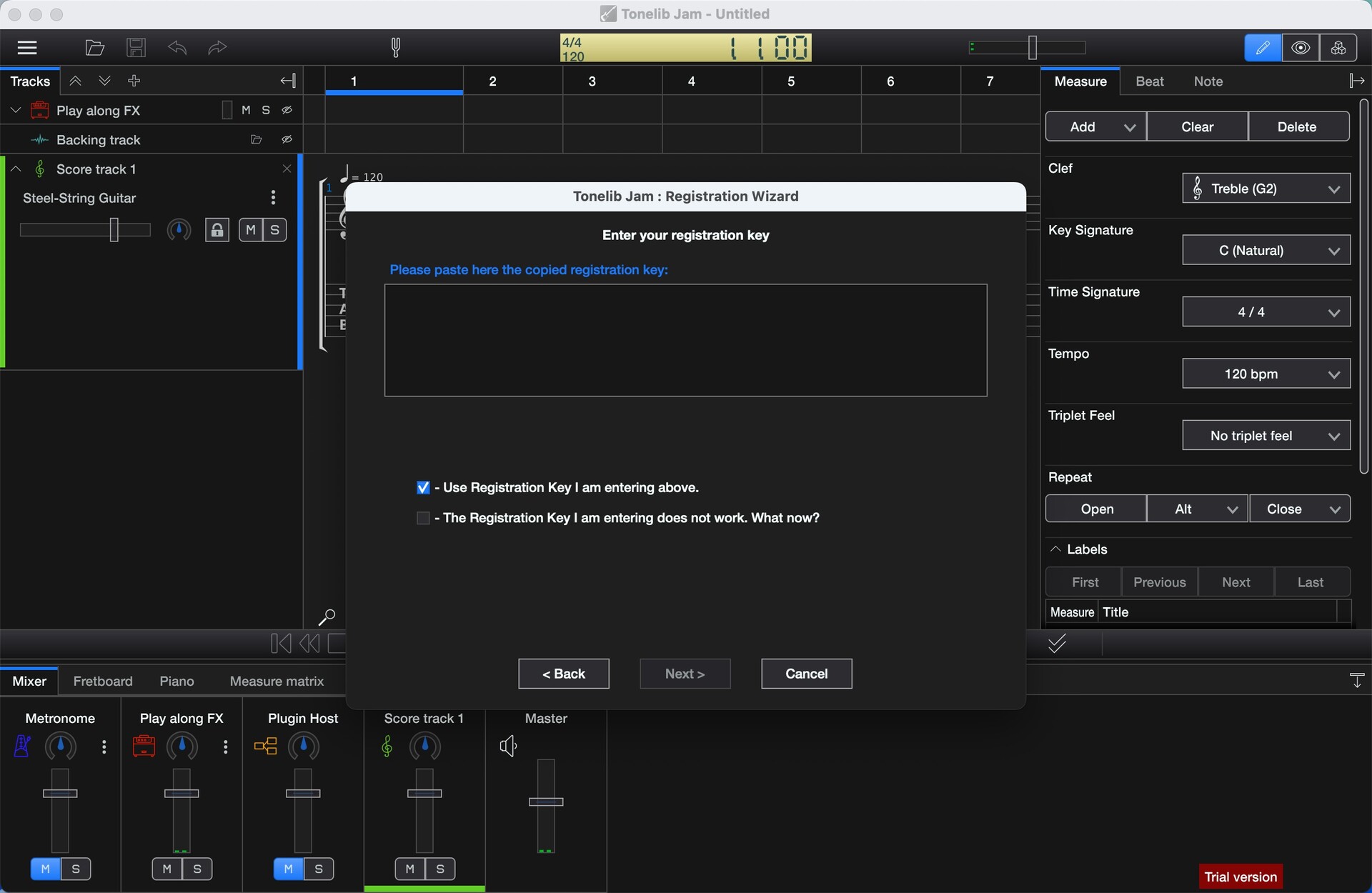
Task: Open the Fretboard tab
Action: click(x=103, y=681)
